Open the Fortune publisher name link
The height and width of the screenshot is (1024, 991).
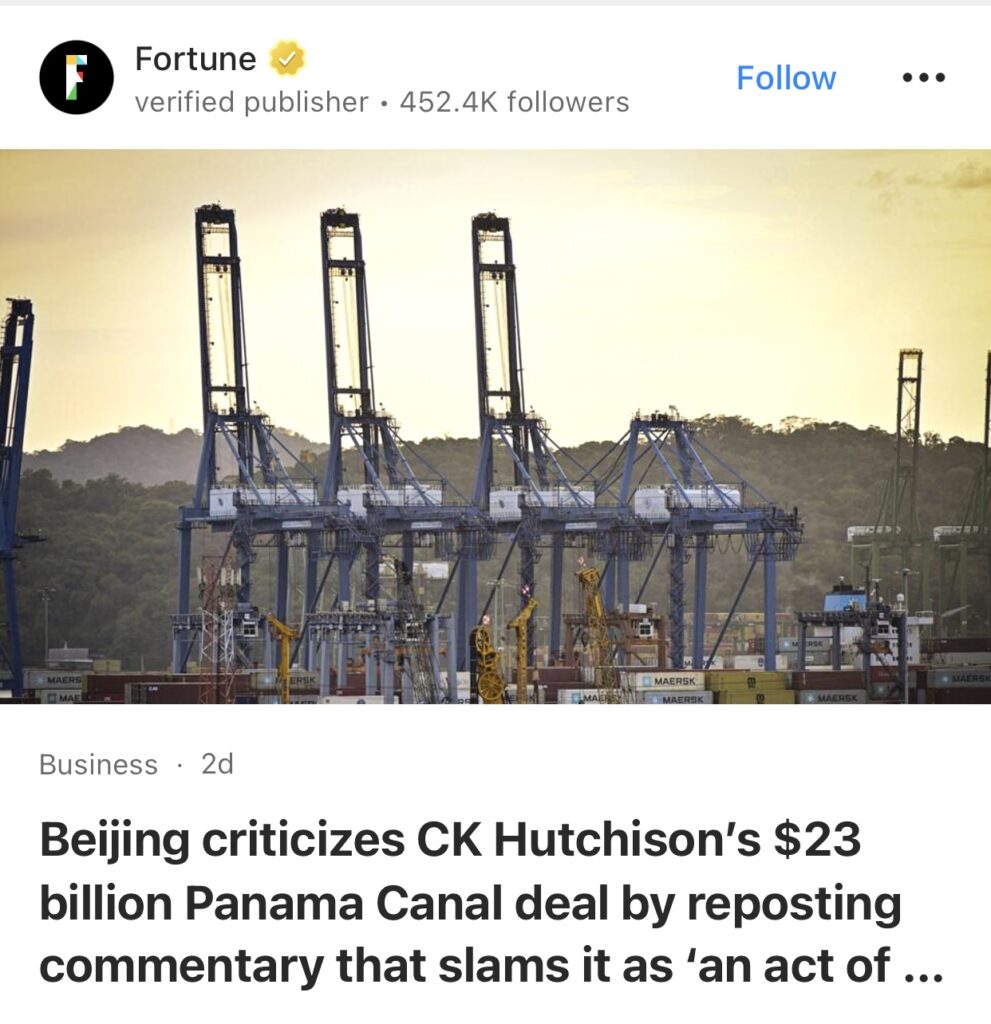195,59
